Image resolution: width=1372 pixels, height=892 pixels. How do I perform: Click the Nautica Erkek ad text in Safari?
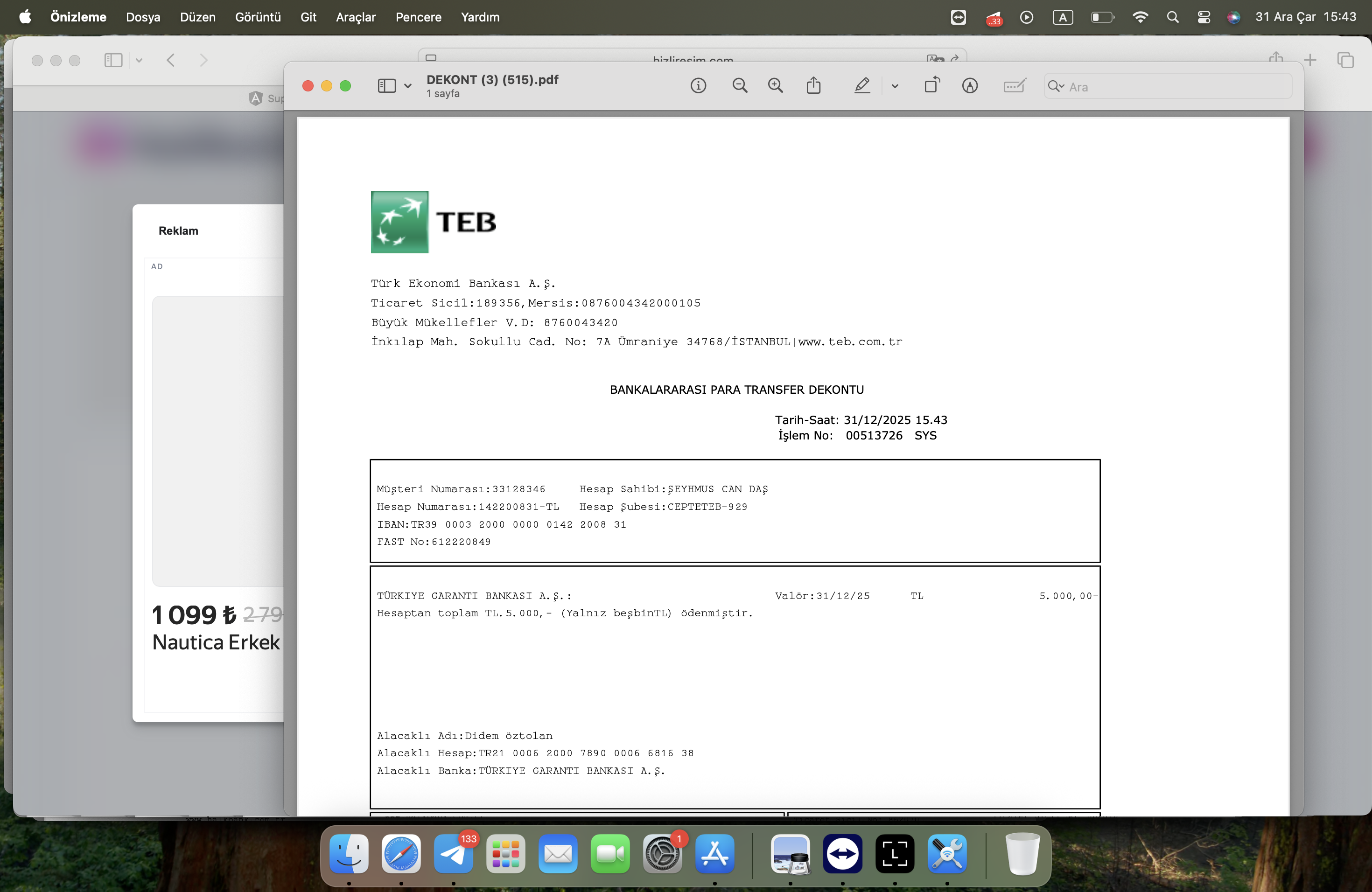(x=216, y=642)
